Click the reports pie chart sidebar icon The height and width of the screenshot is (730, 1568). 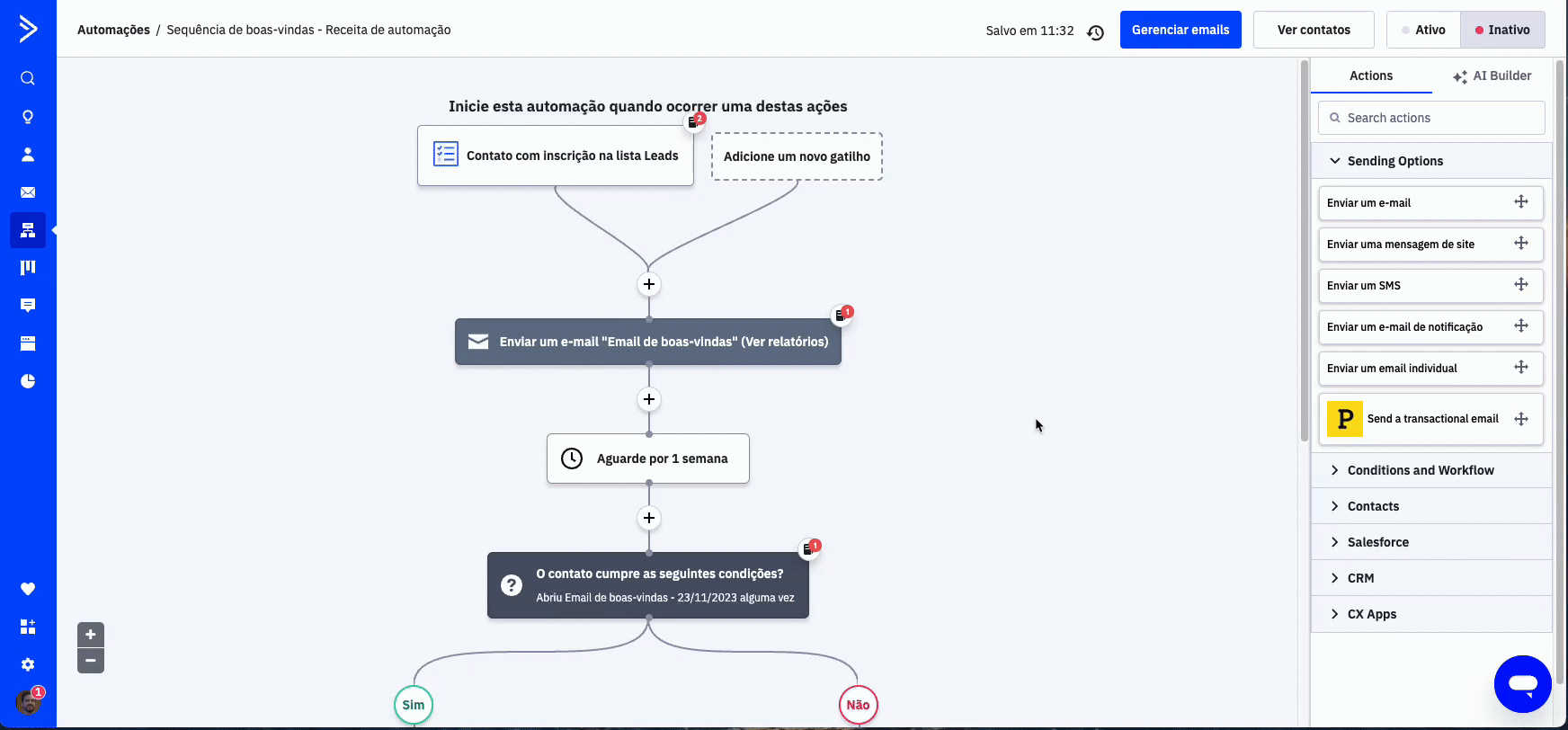click(28, 381)
